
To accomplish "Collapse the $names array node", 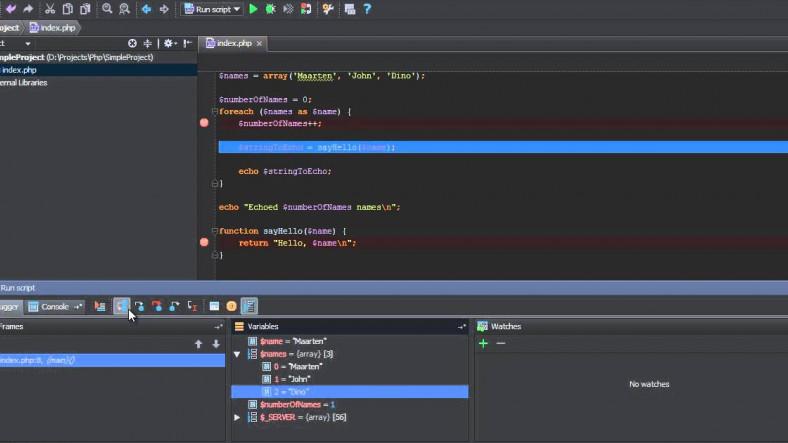I will coord(237,354).
